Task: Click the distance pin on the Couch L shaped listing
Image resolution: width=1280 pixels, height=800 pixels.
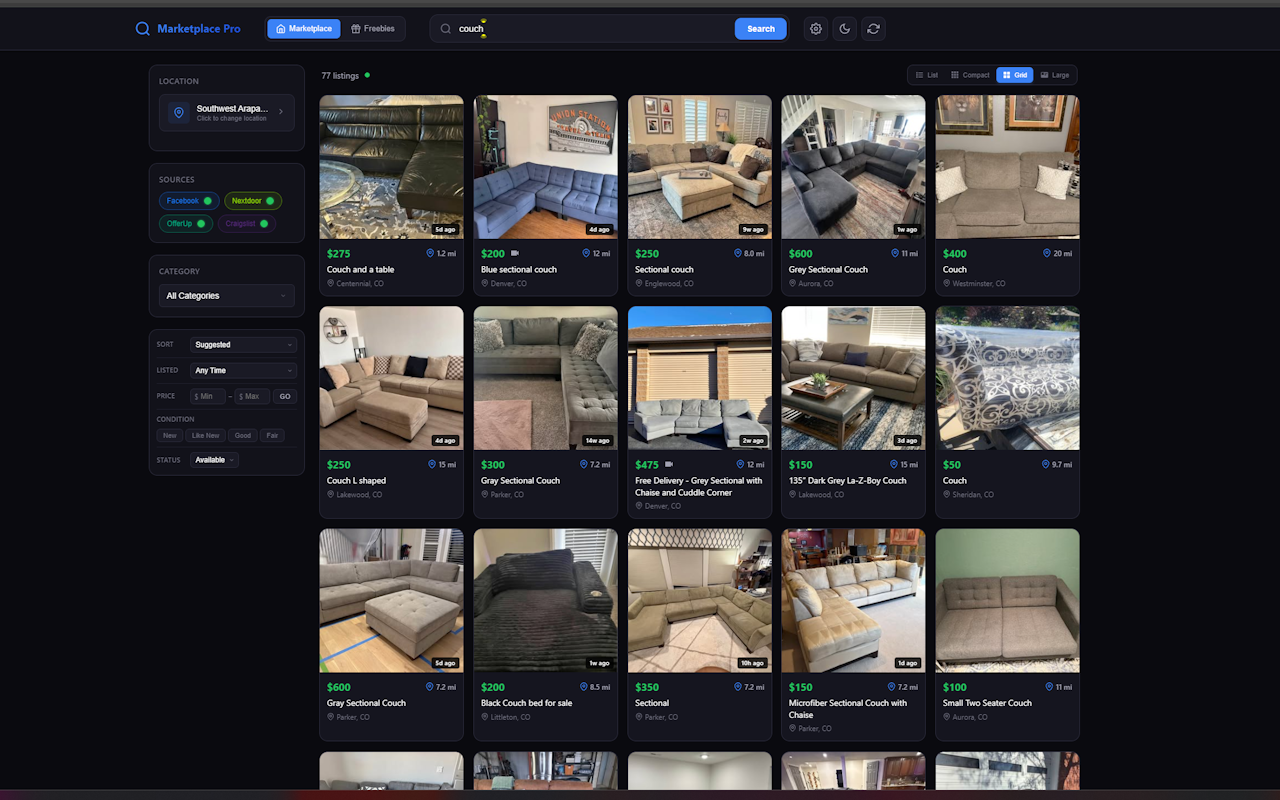Action: (432, 465)
